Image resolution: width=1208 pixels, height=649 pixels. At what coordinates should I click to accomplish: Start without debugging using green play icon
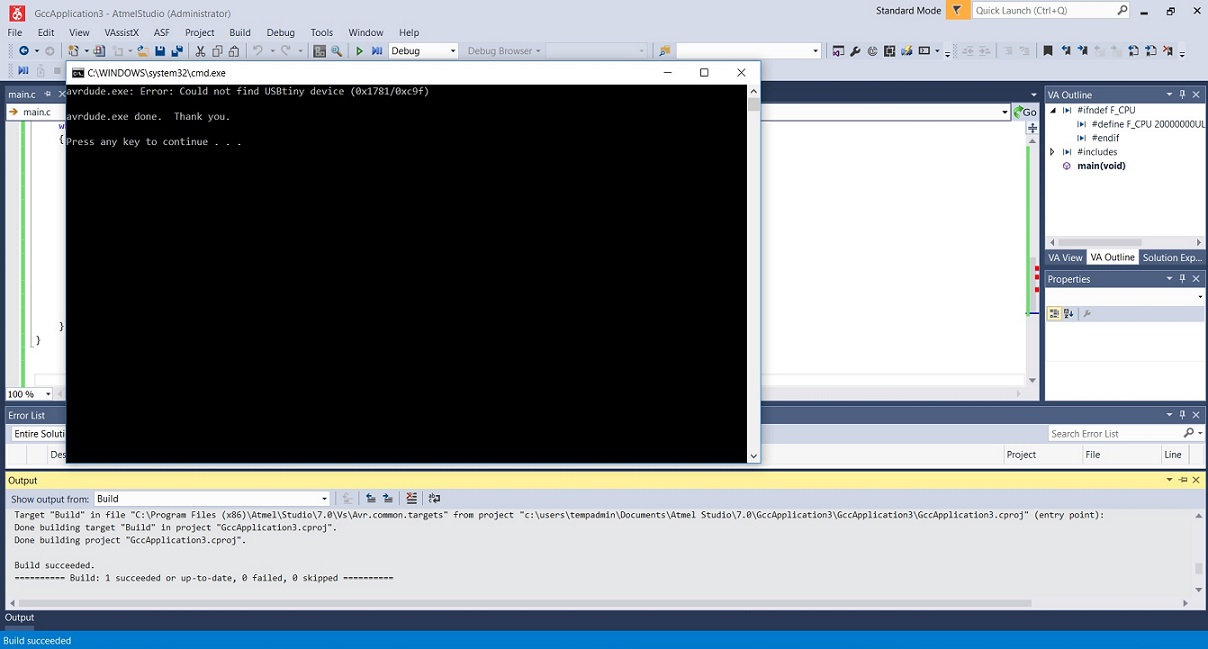[359, 51]
